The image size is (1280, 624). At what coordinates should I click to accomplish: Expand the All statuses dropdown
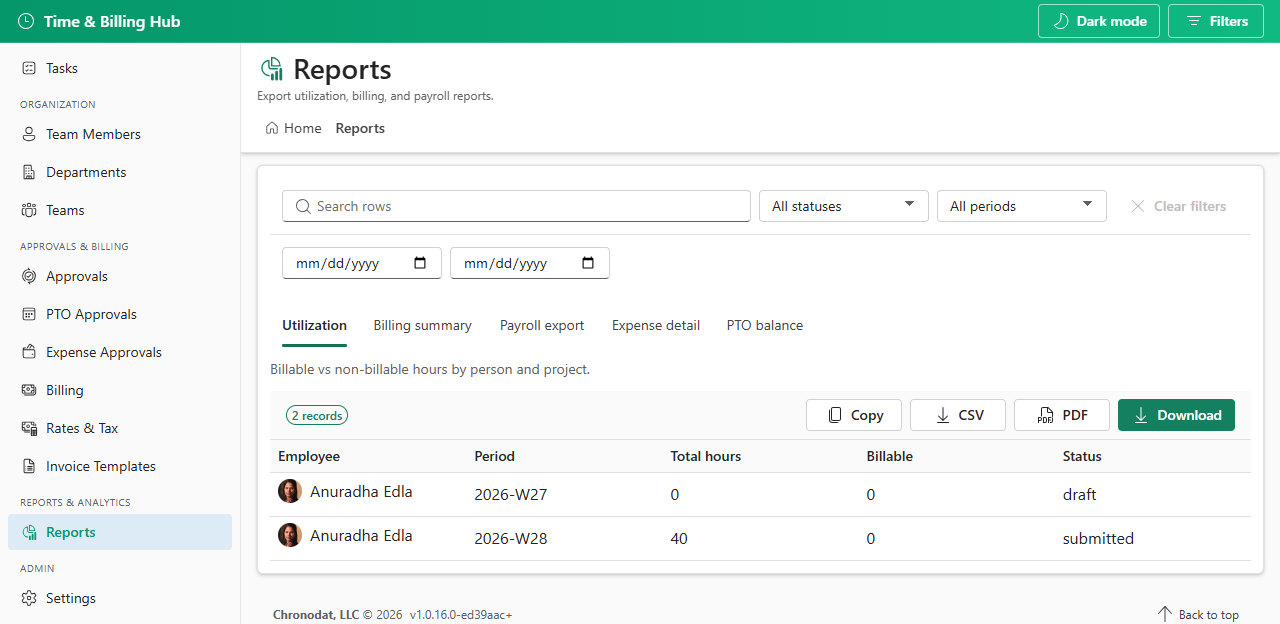844,206
